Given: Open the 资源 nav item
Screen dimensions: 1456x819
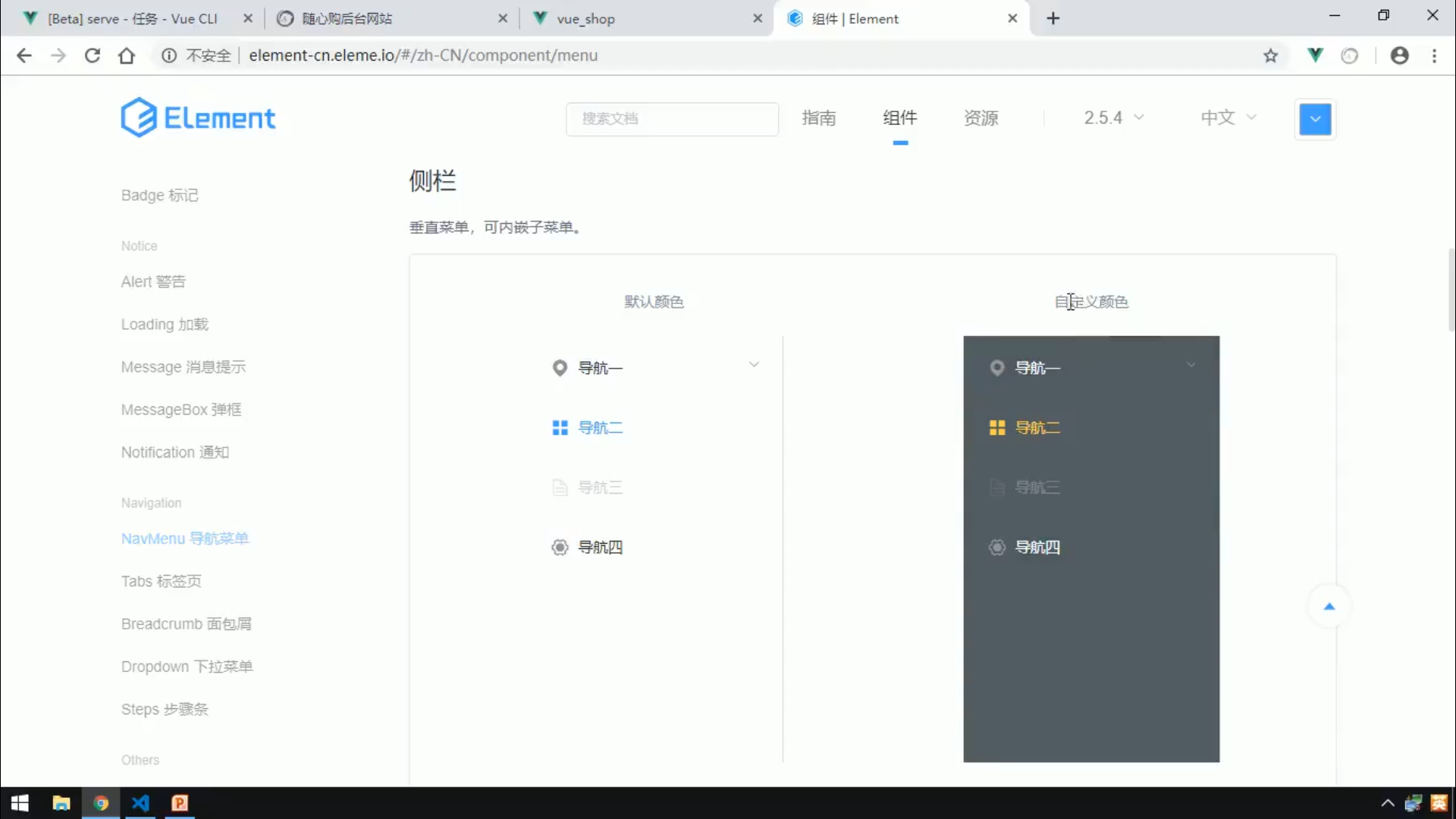Looking at the screenshot, I should point(981,118).
